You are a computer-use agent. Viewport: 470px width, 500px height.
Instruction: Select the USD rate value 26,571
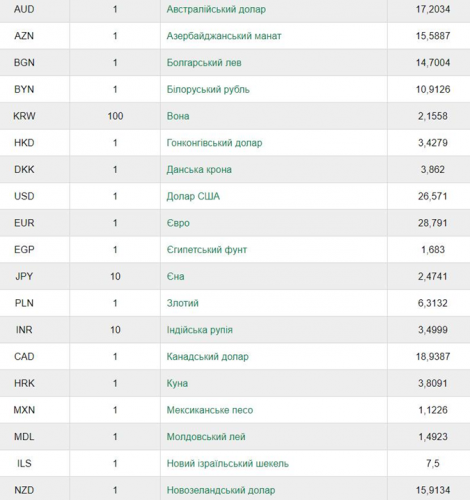[433, 196]
